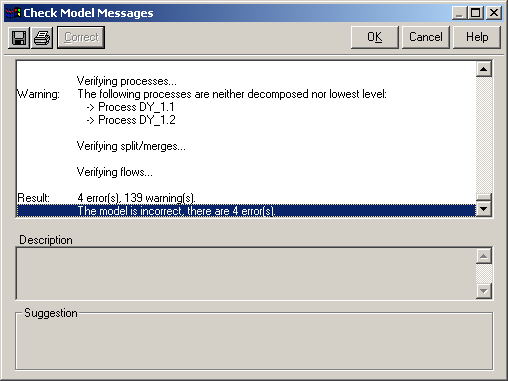Cancel the Check Model Messages dialog
Viewport: 508px width, 381px height.
pyautogui.click(x=426, y=37)
